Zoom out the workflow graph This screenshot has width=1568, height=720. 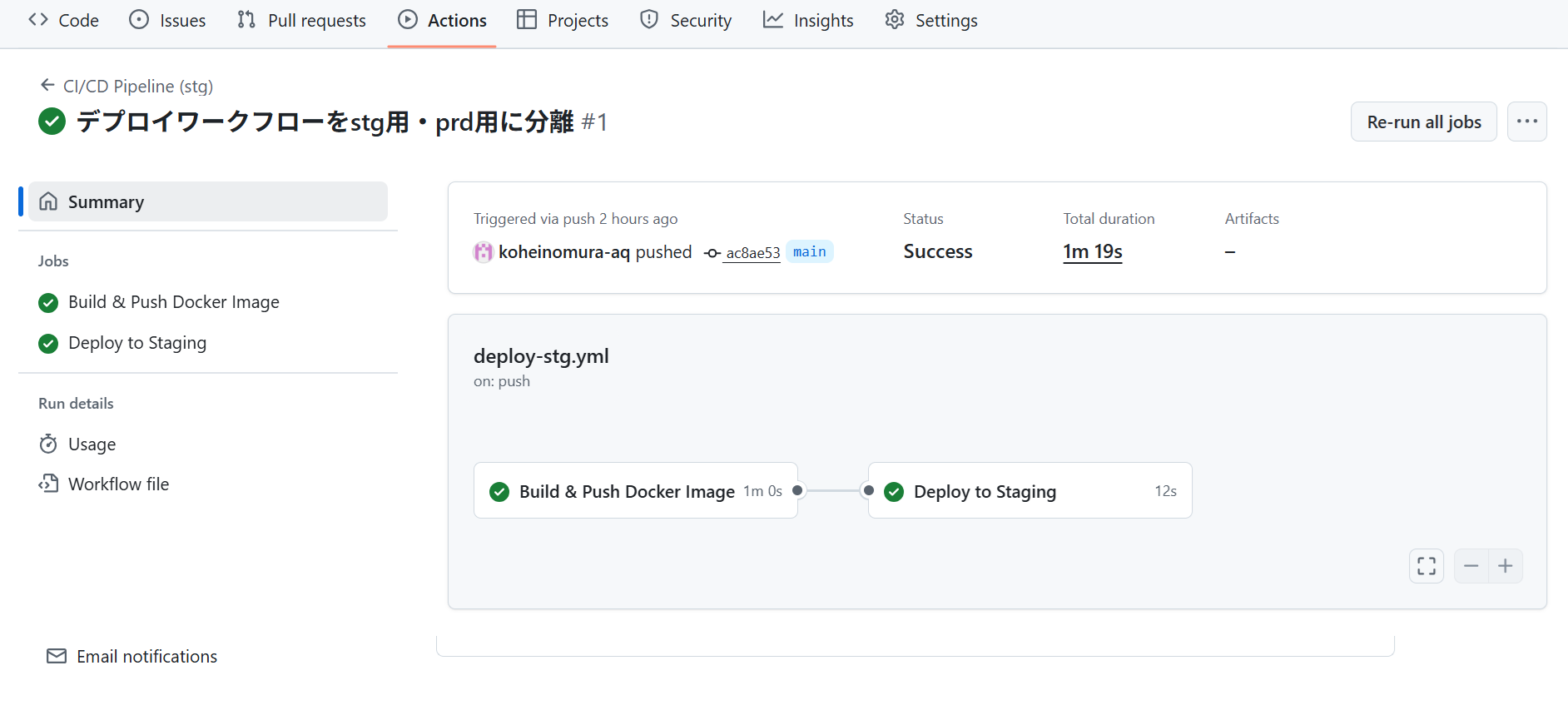click(x=1471, y=566)
